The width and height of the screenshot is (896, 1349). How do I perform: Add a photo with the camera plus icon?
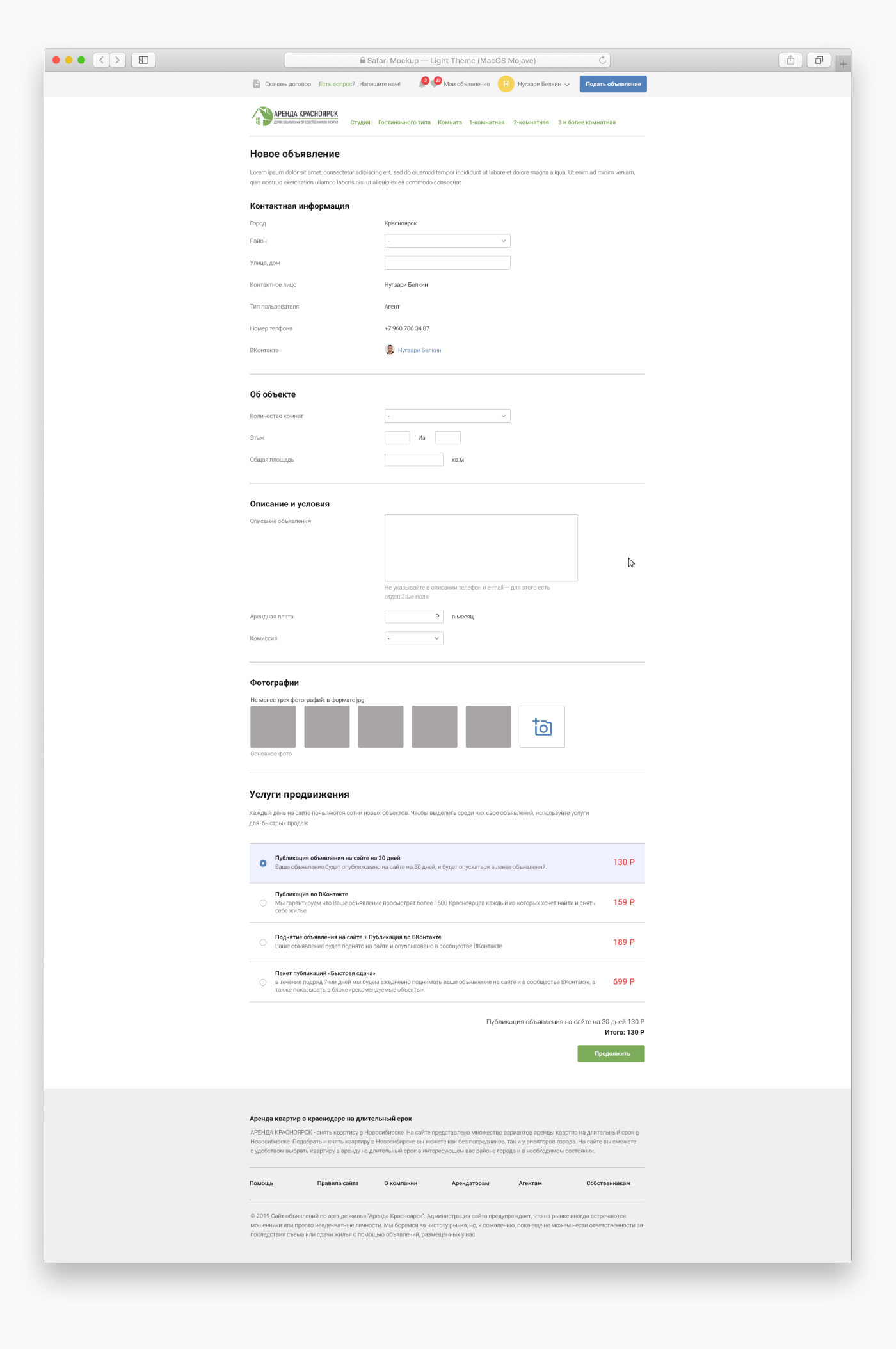point(542,727)
